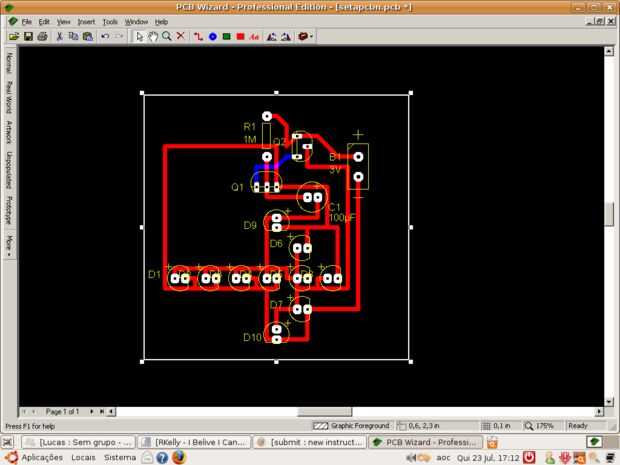Click the 175% zoom level indicator

point(539,426)
